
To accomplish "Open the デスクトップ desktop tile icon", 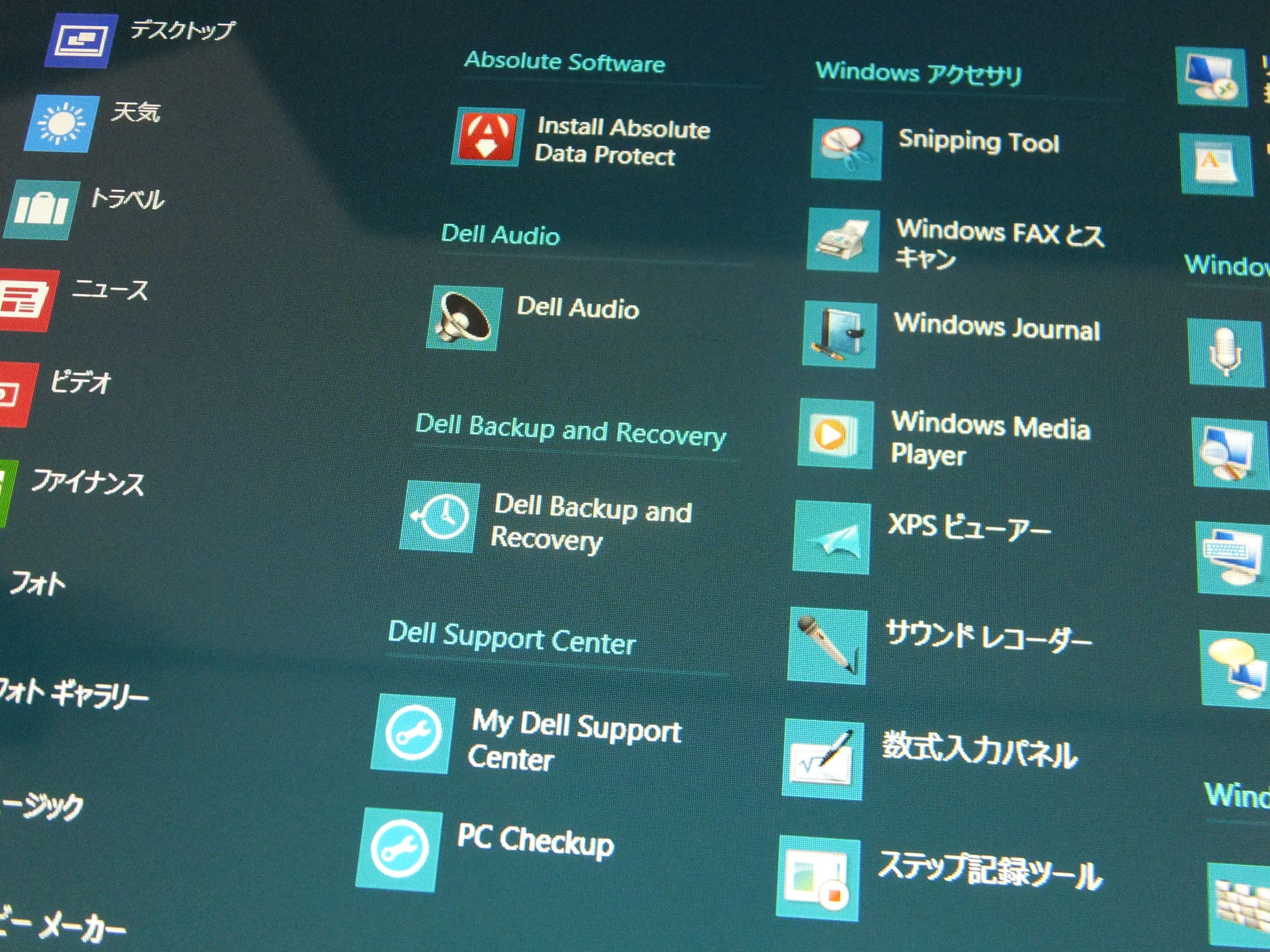I will [x=82, y=40].
